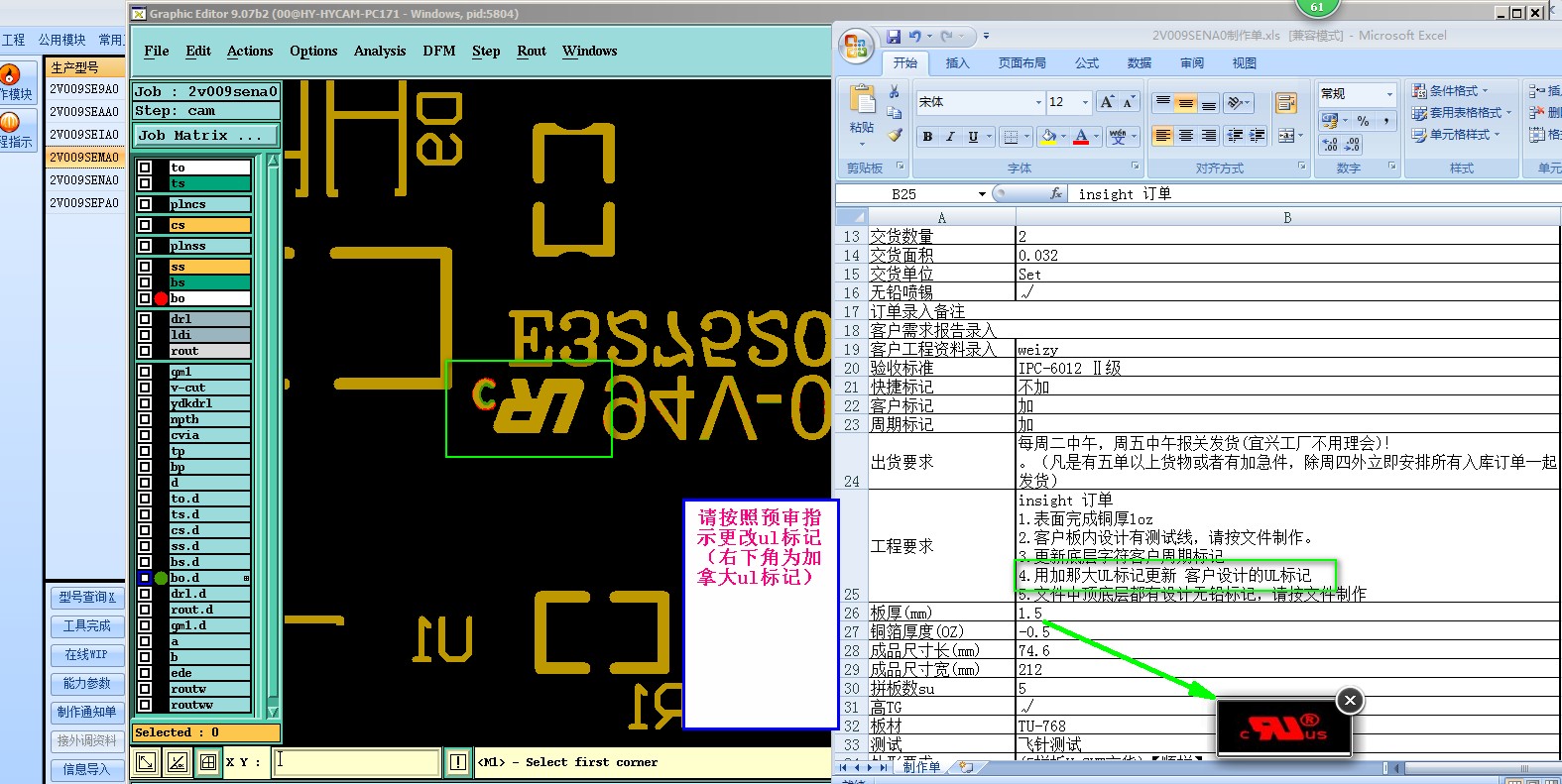
Task: Click the Comma style icon
Action: coord(1385,121)
